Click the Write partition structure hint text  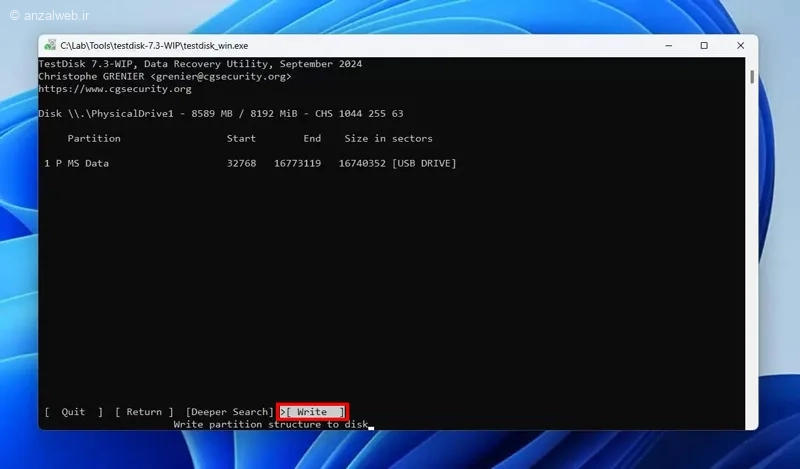click(x=270, y=425)
